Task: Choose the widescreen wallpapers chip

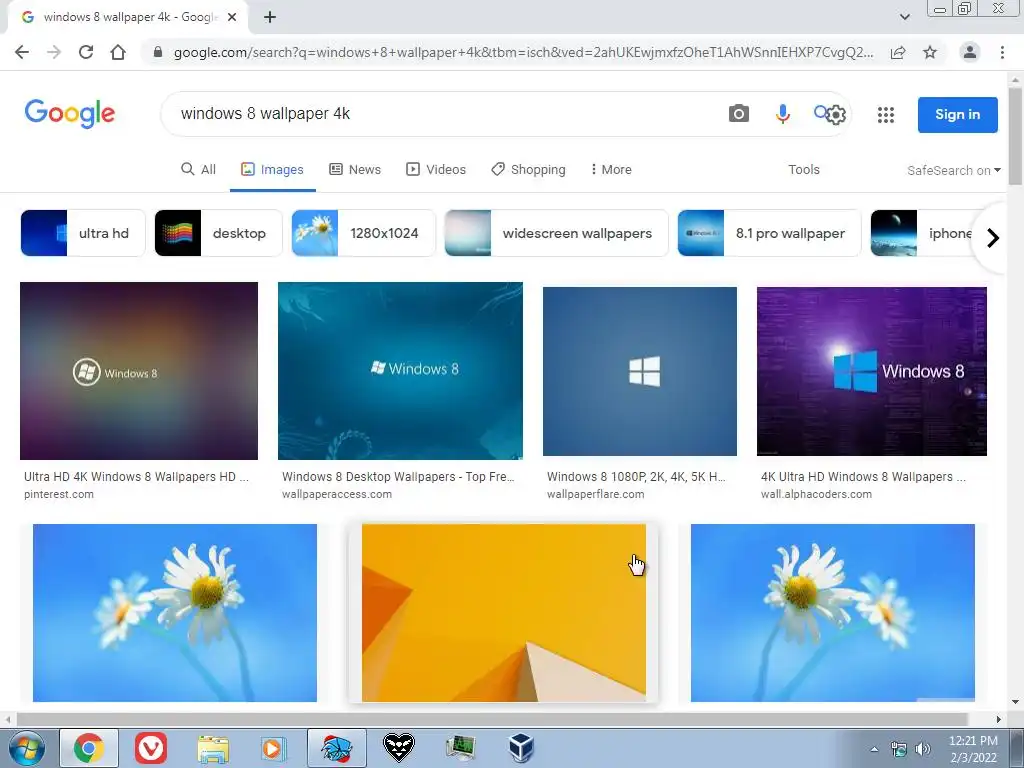Action: 556,233
